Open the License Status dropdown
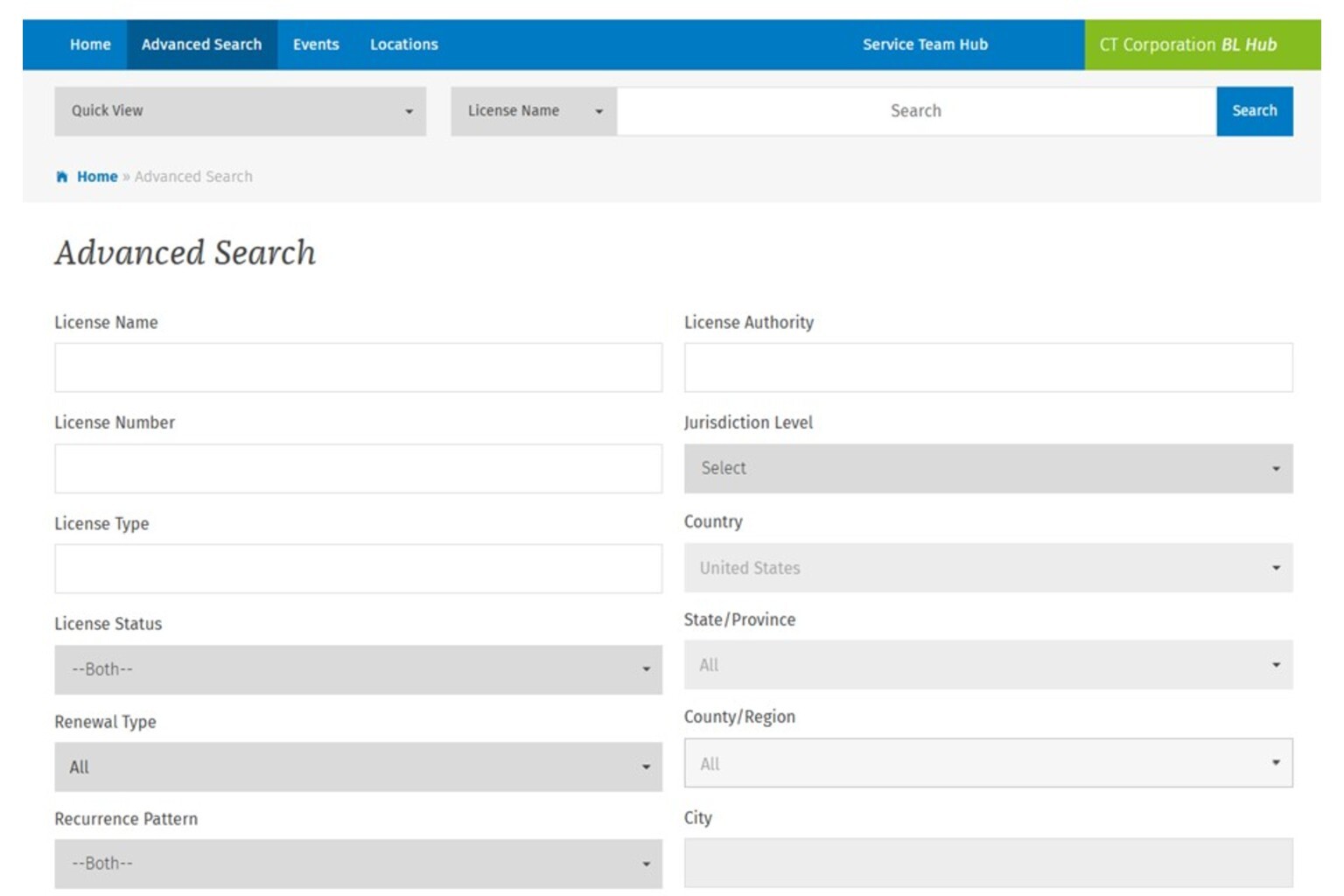Screen dimensions: 1344x896 point(358,669)
